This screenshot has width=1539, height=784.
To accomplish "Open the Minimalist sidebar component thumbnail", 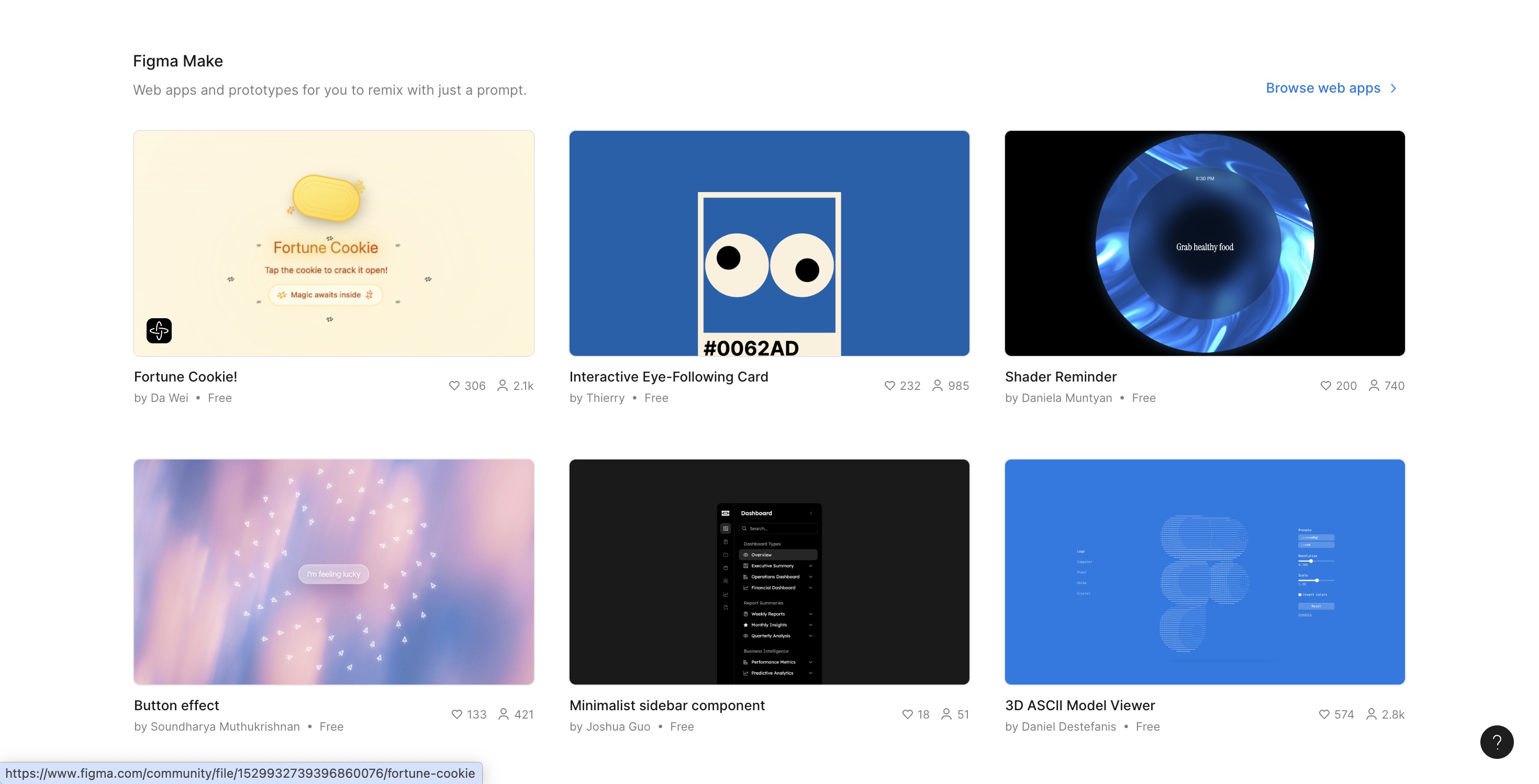I will 769,572.
